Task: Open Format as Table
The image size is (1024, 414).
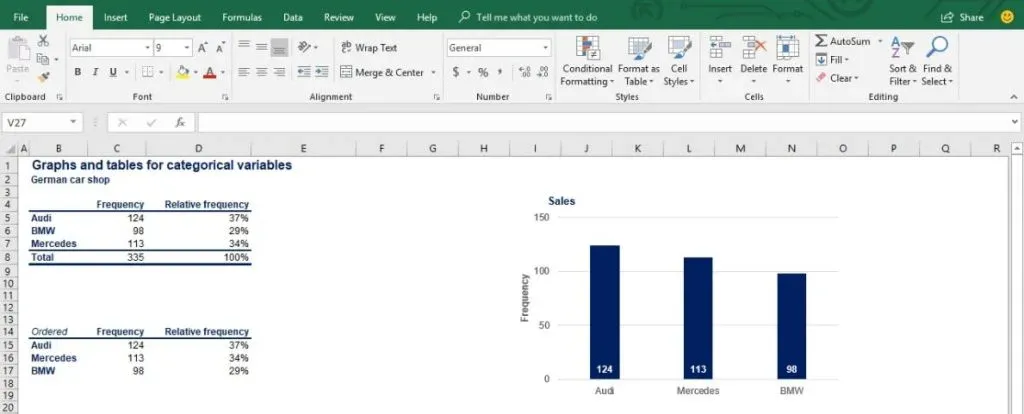Action: [638, 48]
